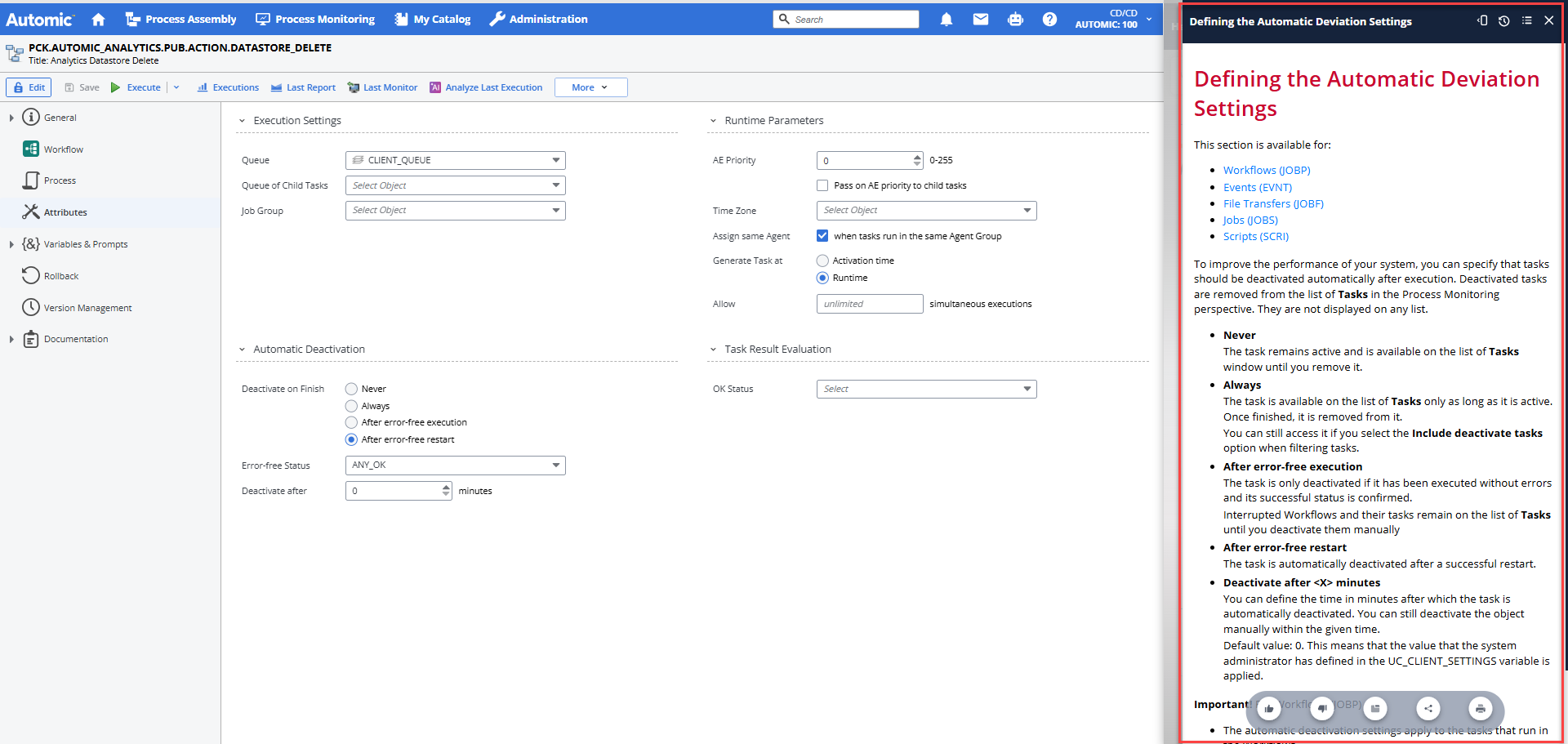Click the help question mark icon
This screenshot has width=1568, height=744.
point(1049,19)
